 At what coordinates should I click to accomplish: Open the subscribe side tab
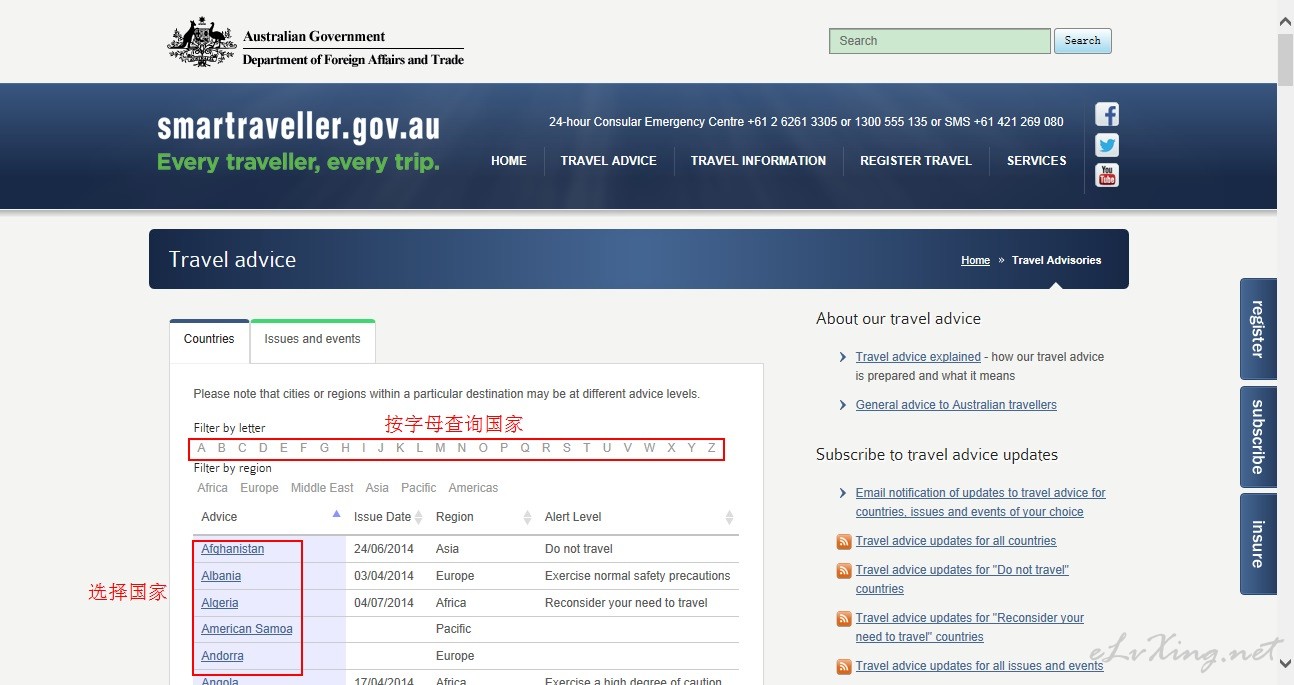1258,437
